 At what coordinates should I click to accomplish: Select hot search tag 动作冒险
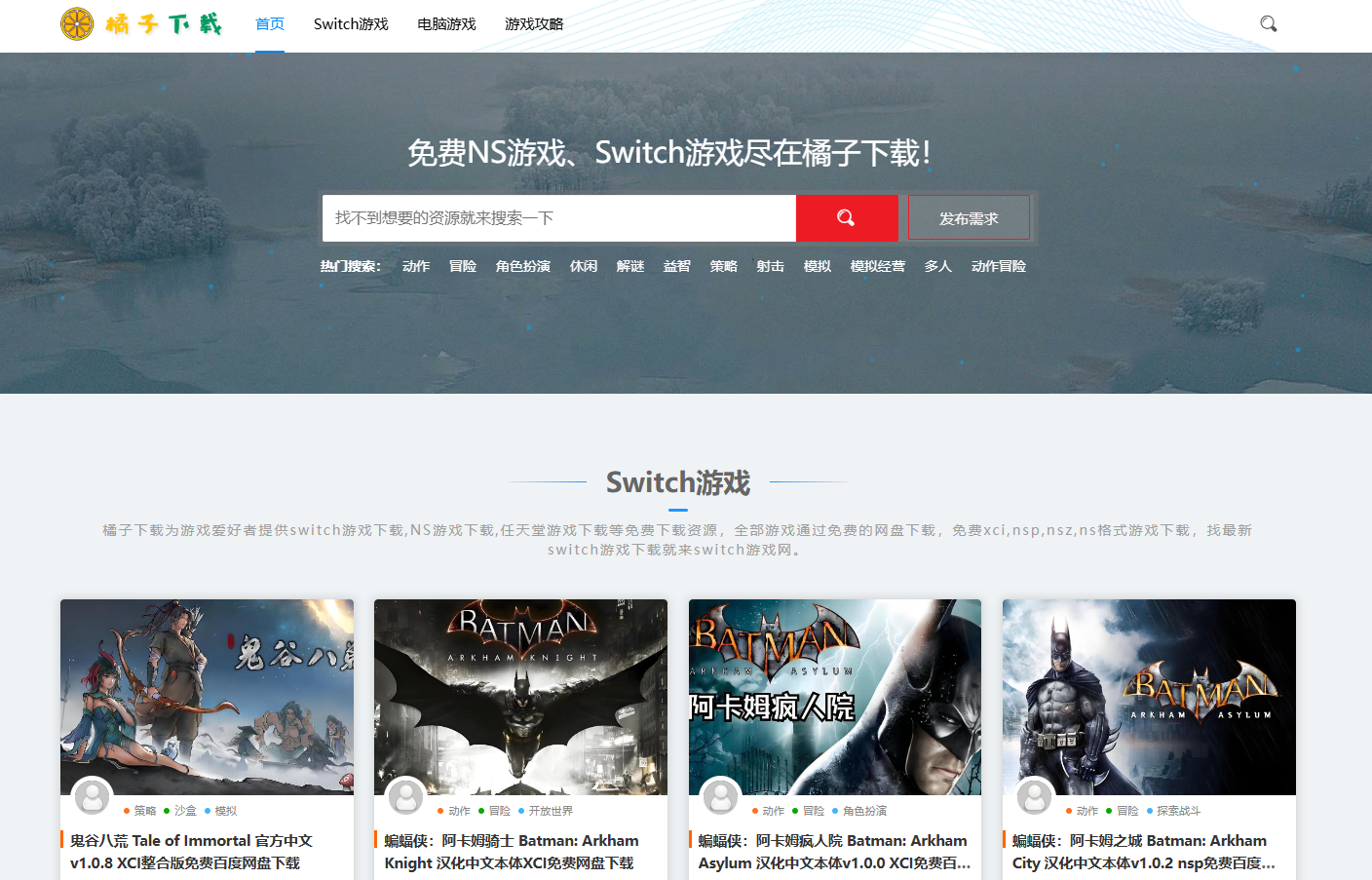pyautogui.click(x=999, y=266)
